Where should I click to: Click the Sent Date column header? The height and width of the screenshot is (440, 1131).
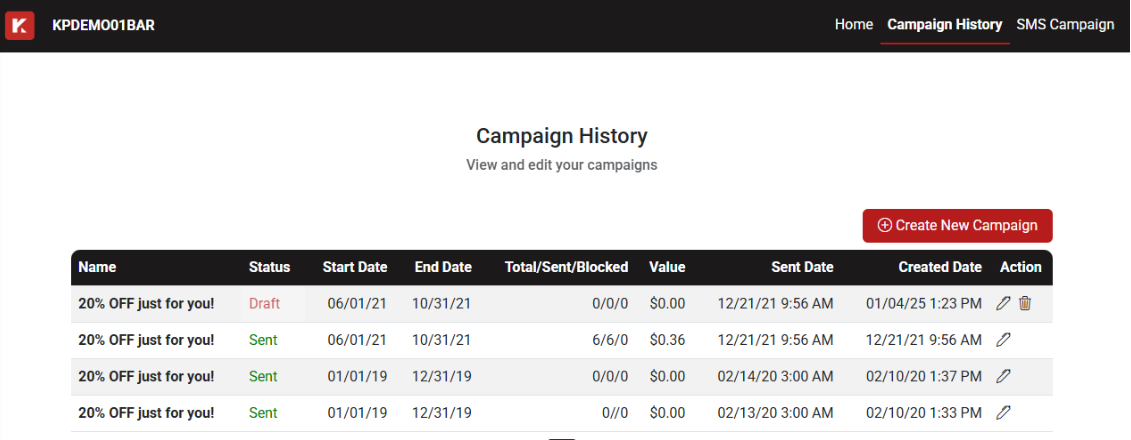point(802,267)
